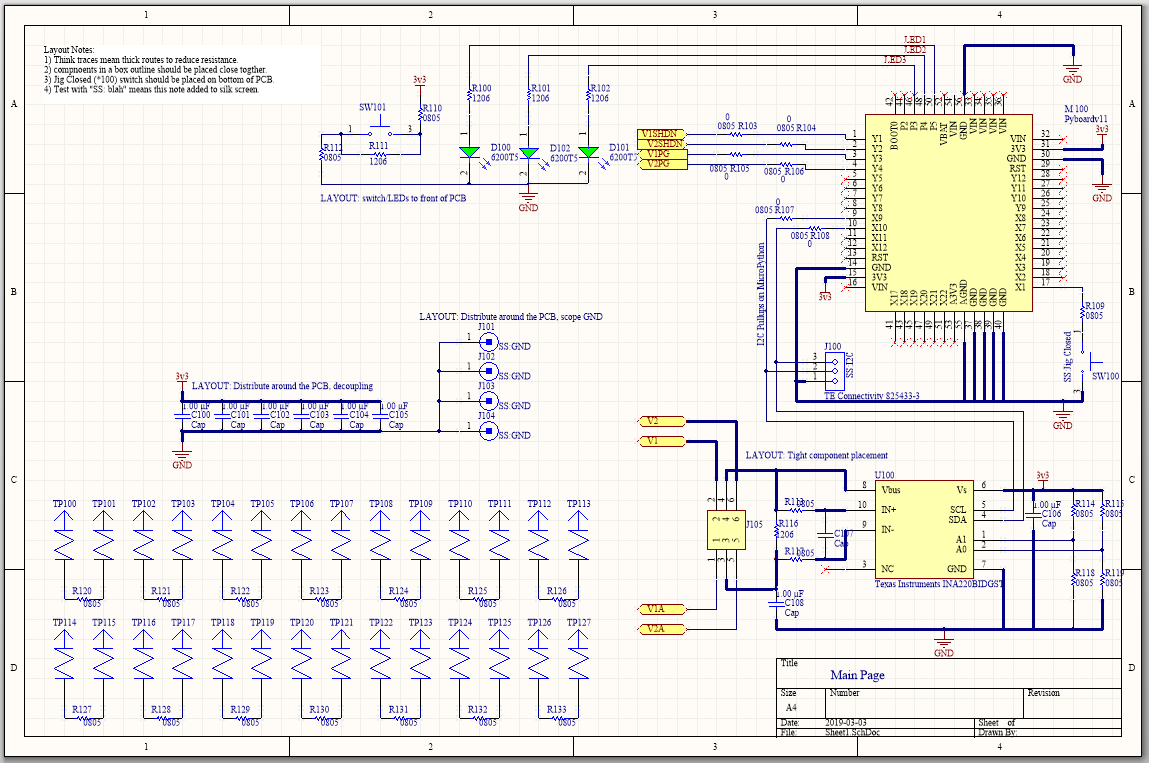This screenshot has width=1149, height=763.
Task: Select the J101 test point circle
Action: click(489, 342)
